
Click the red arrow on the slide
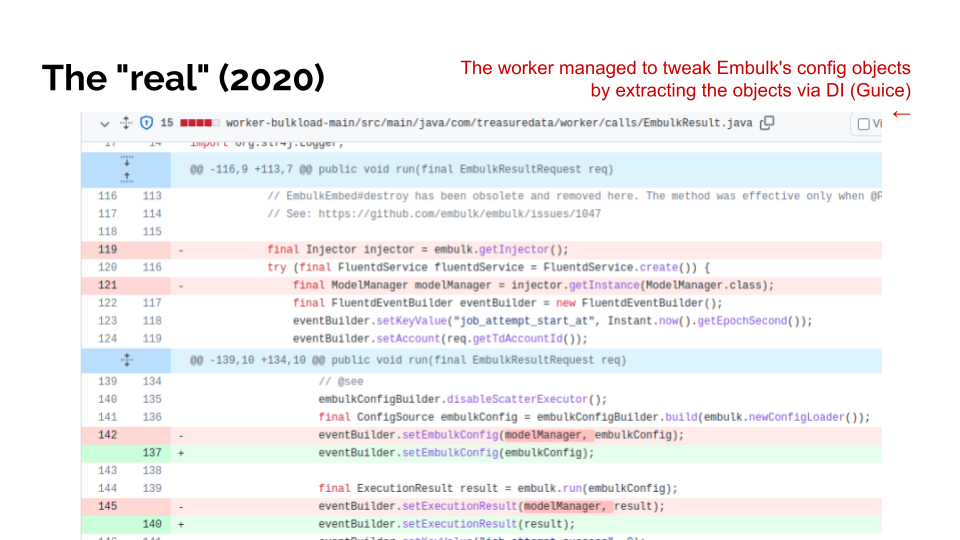click(901, 113)
